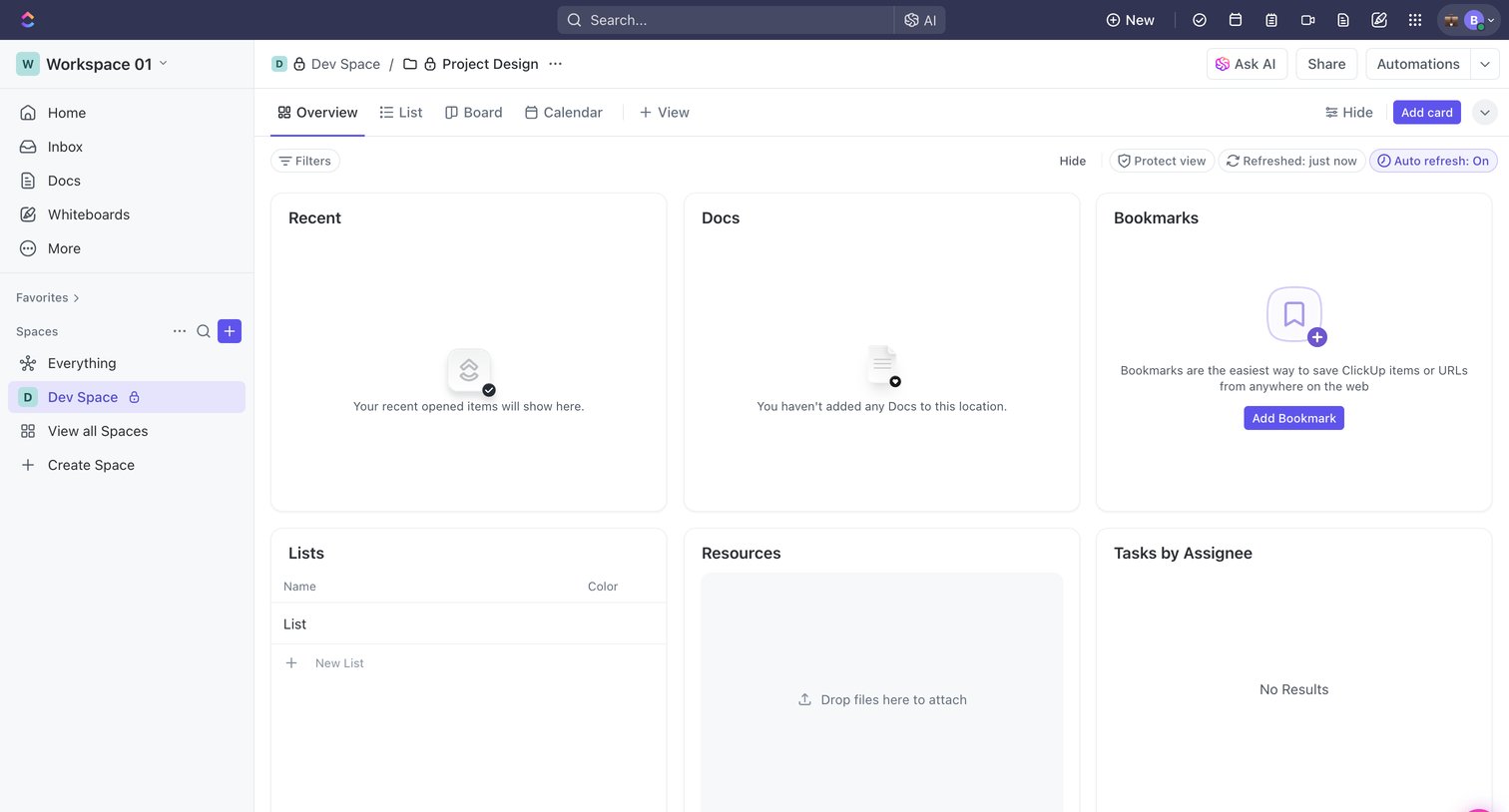Click the Add Bookmark button
The image size is (1509, 812).
point(1294,418)
